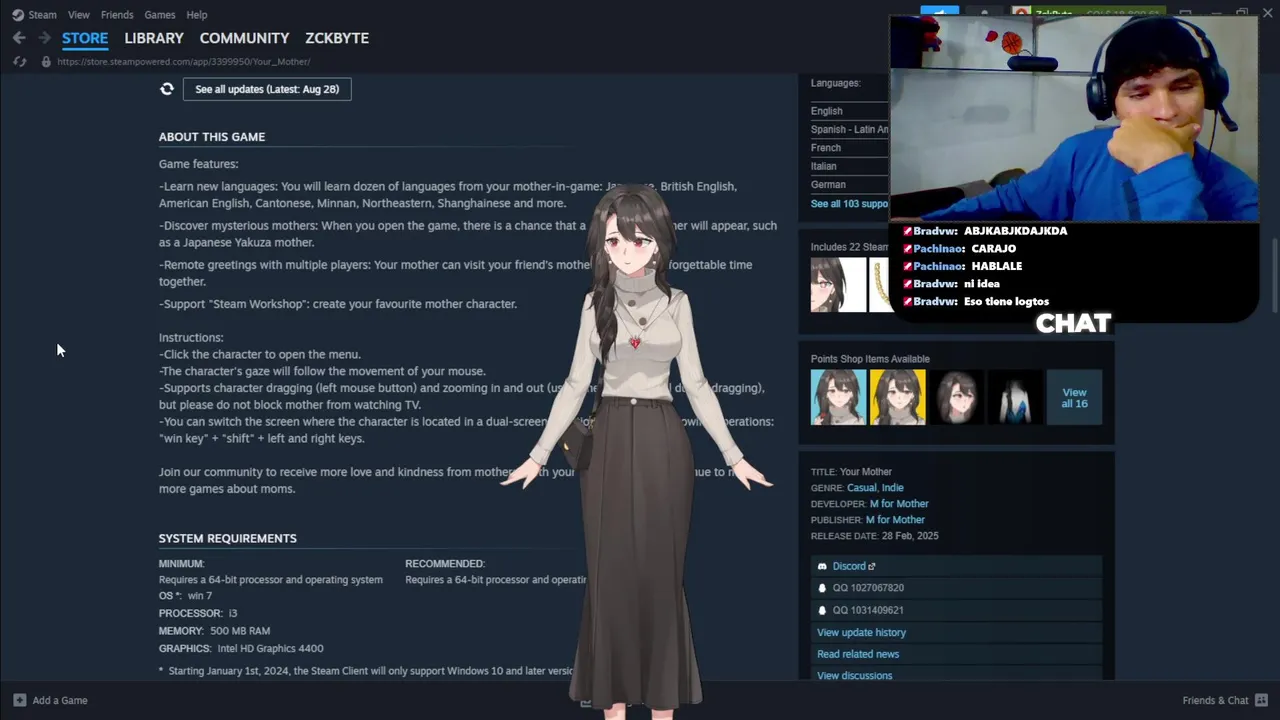The height and width of the screenshot is (720, 1280).
Task: Open the Help menu
Action: point(197,15)
